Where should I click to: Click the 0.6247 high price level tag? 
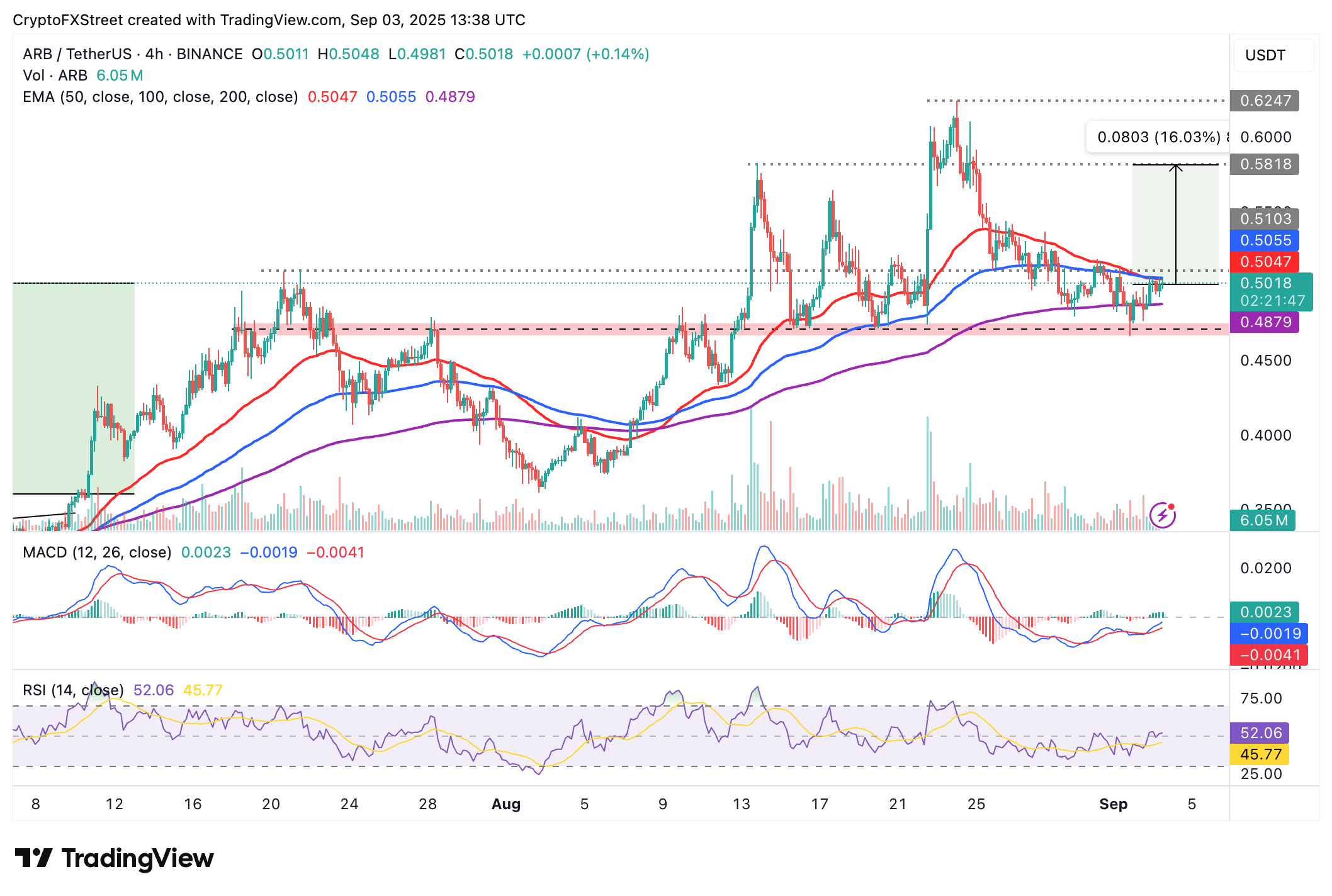(1265, 101)
